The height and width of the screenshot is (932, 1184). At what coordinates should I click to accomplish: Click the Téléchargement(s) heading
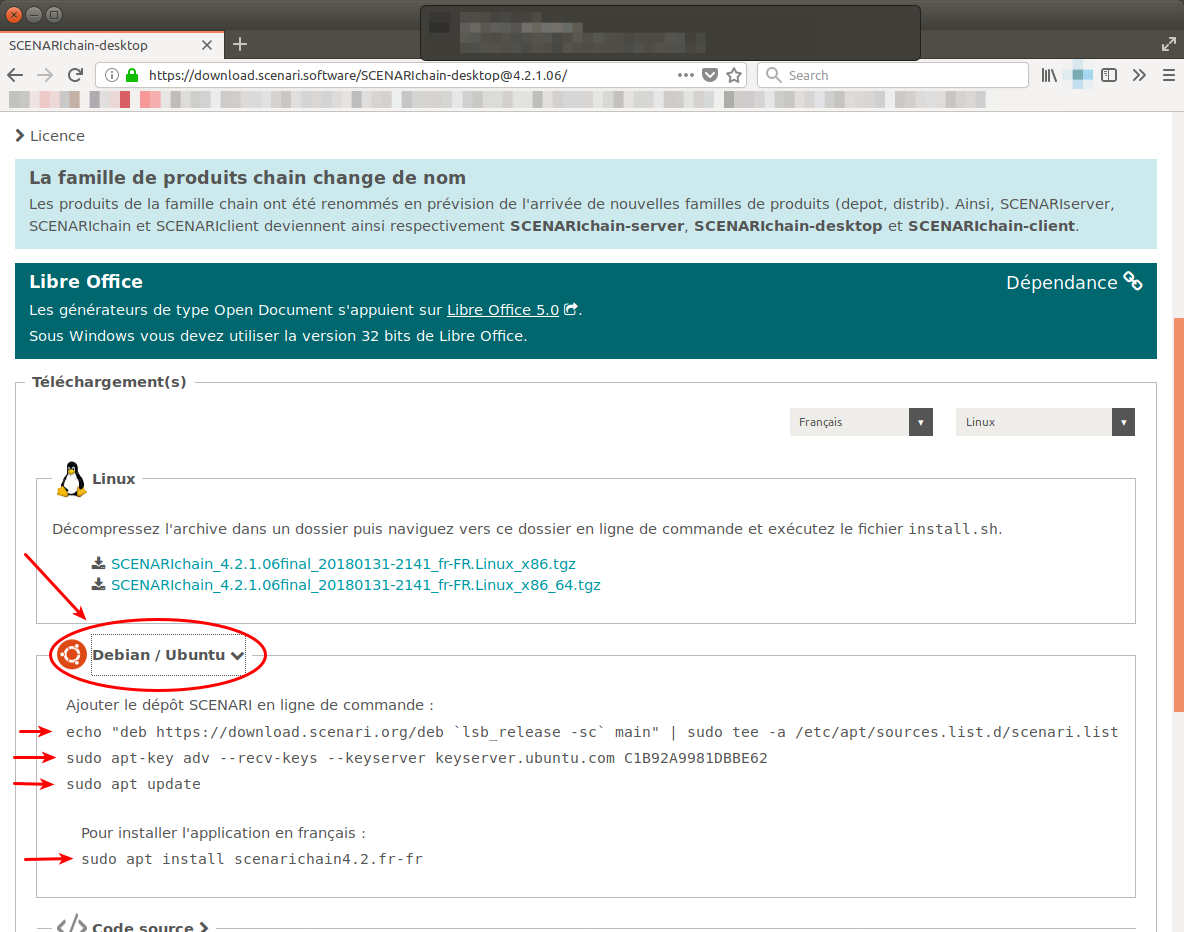(109, 381)
